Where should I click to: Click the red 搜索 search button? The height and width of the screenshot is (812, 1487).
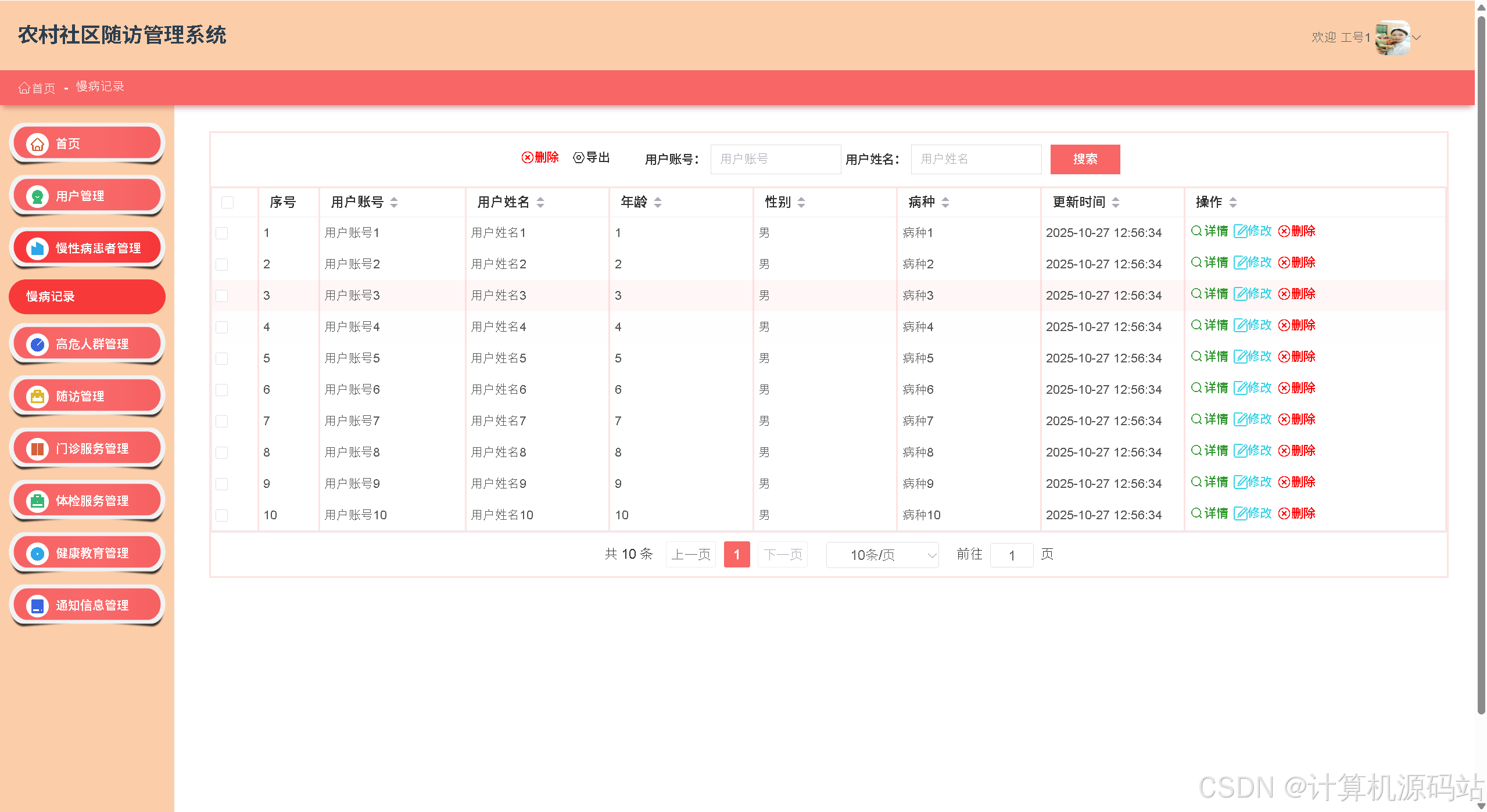(x=1085, y=159)
